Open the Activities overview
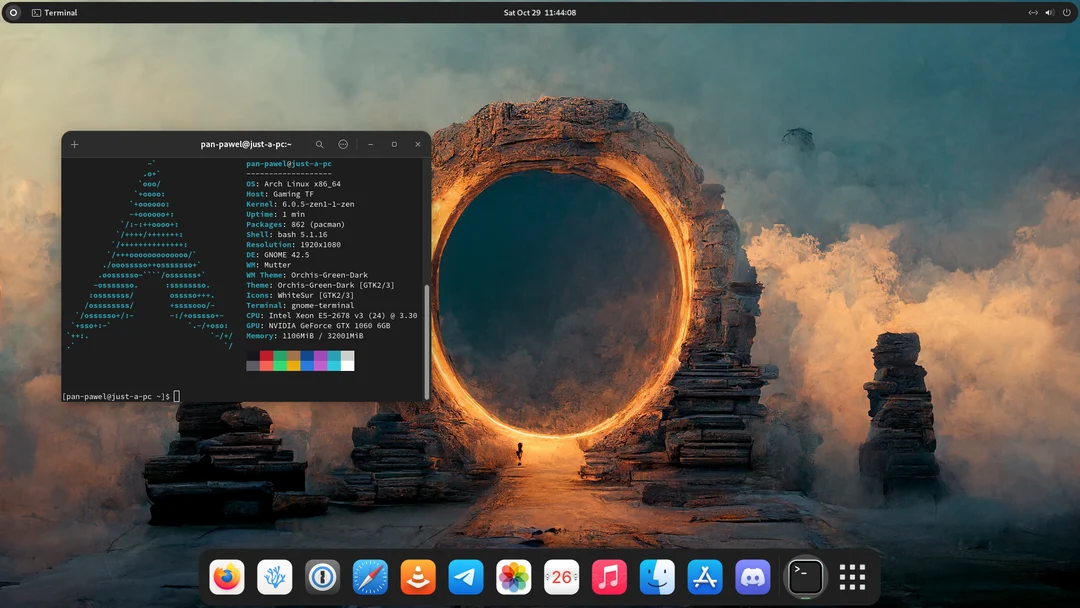 (13, 12)
